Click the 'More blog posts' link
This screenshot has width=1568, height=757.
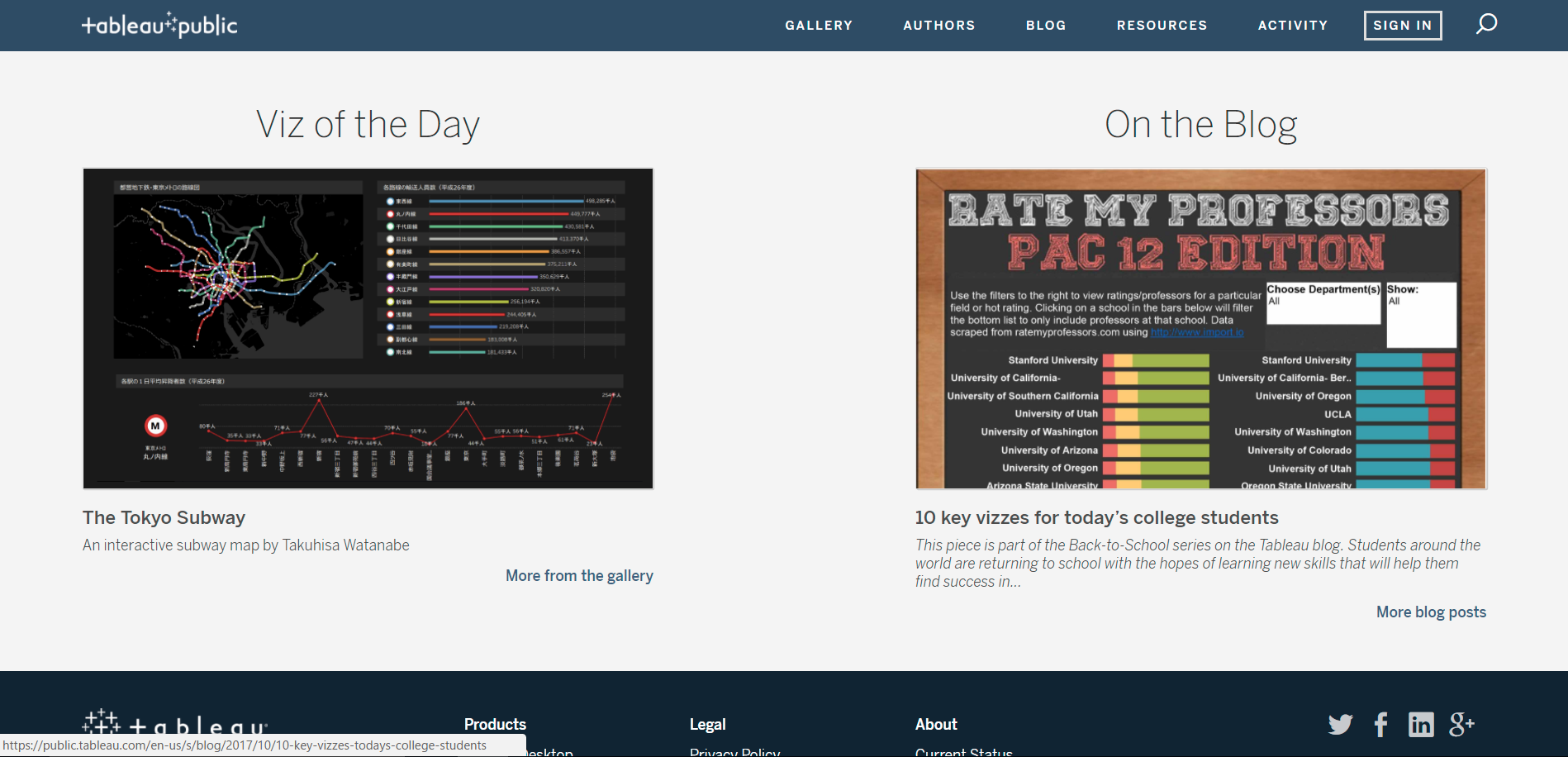[1431, 612]
